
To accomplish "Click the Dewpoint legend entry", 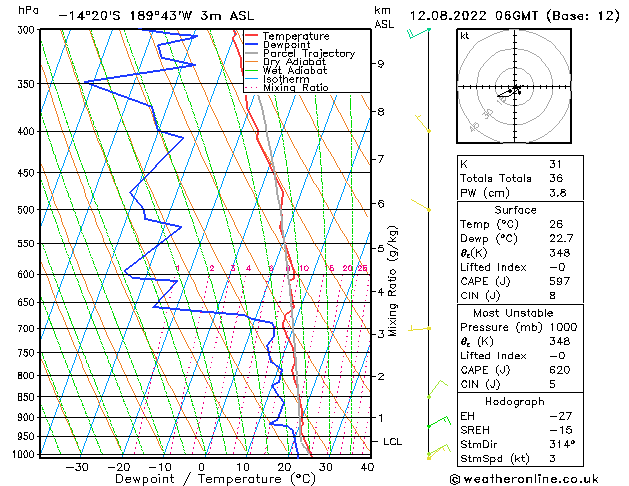I will click(x=286, y=45).
